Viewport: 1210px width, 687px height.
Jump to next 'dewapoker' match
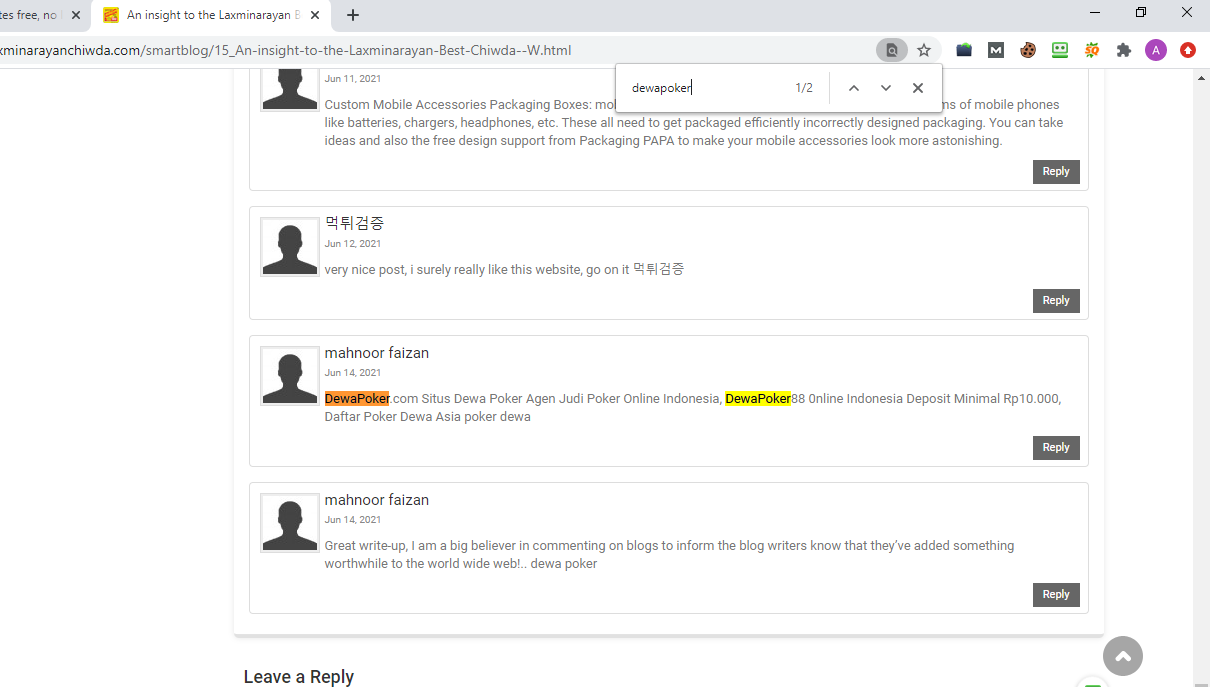coord(885,87)
